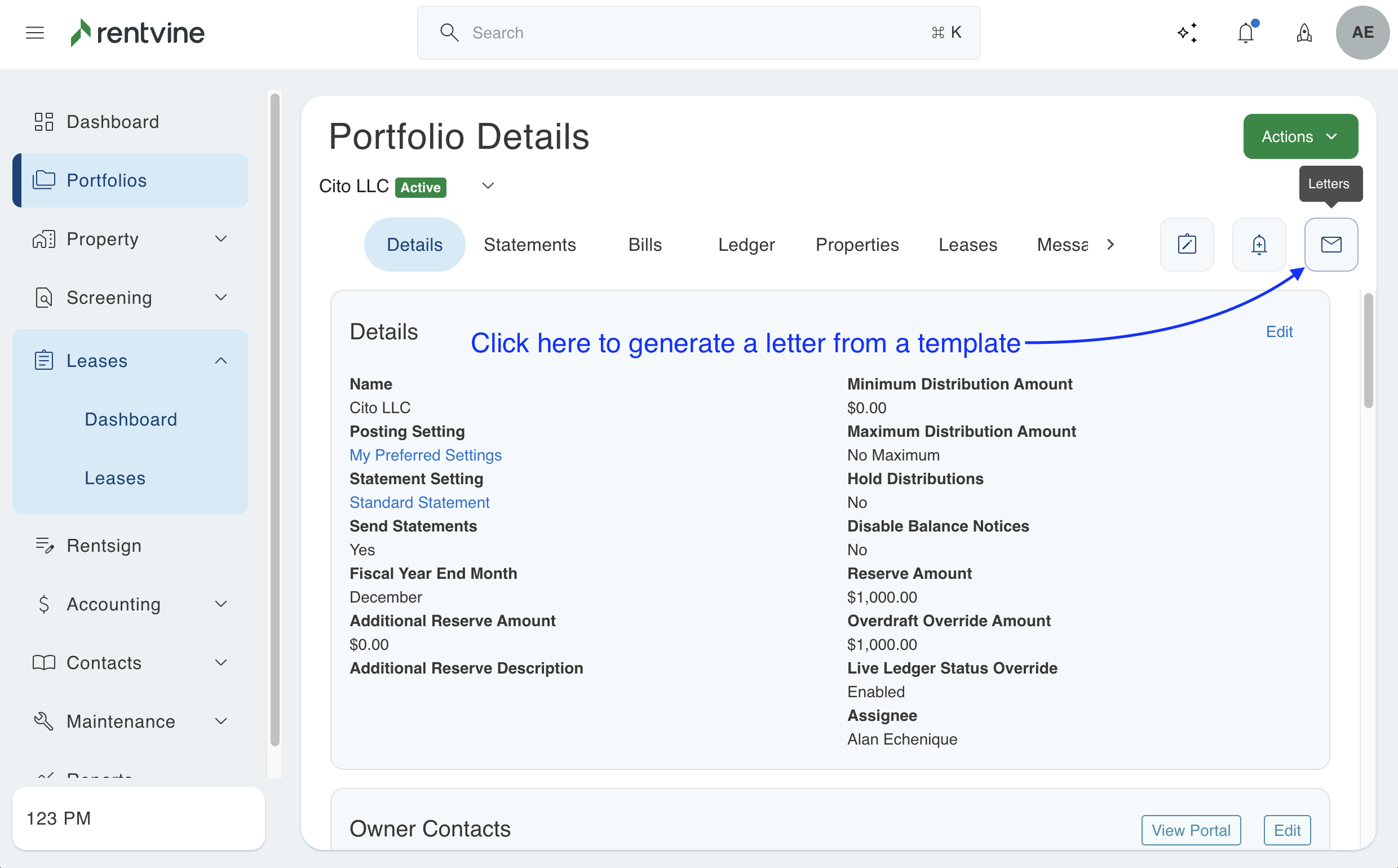Open the Actions dropdown button
The height and width of the screenshot is (868, 1398).
coord(1300,136)
